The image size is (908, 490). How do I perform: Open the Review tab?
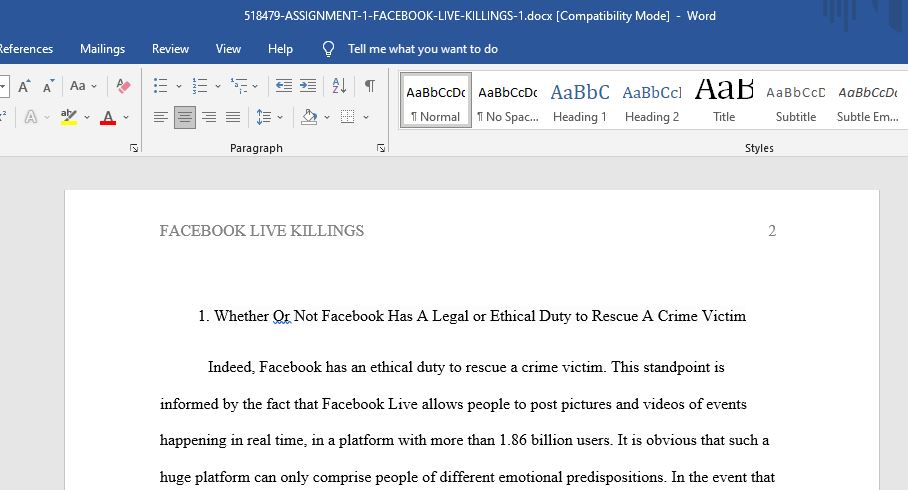coord(170,49)
